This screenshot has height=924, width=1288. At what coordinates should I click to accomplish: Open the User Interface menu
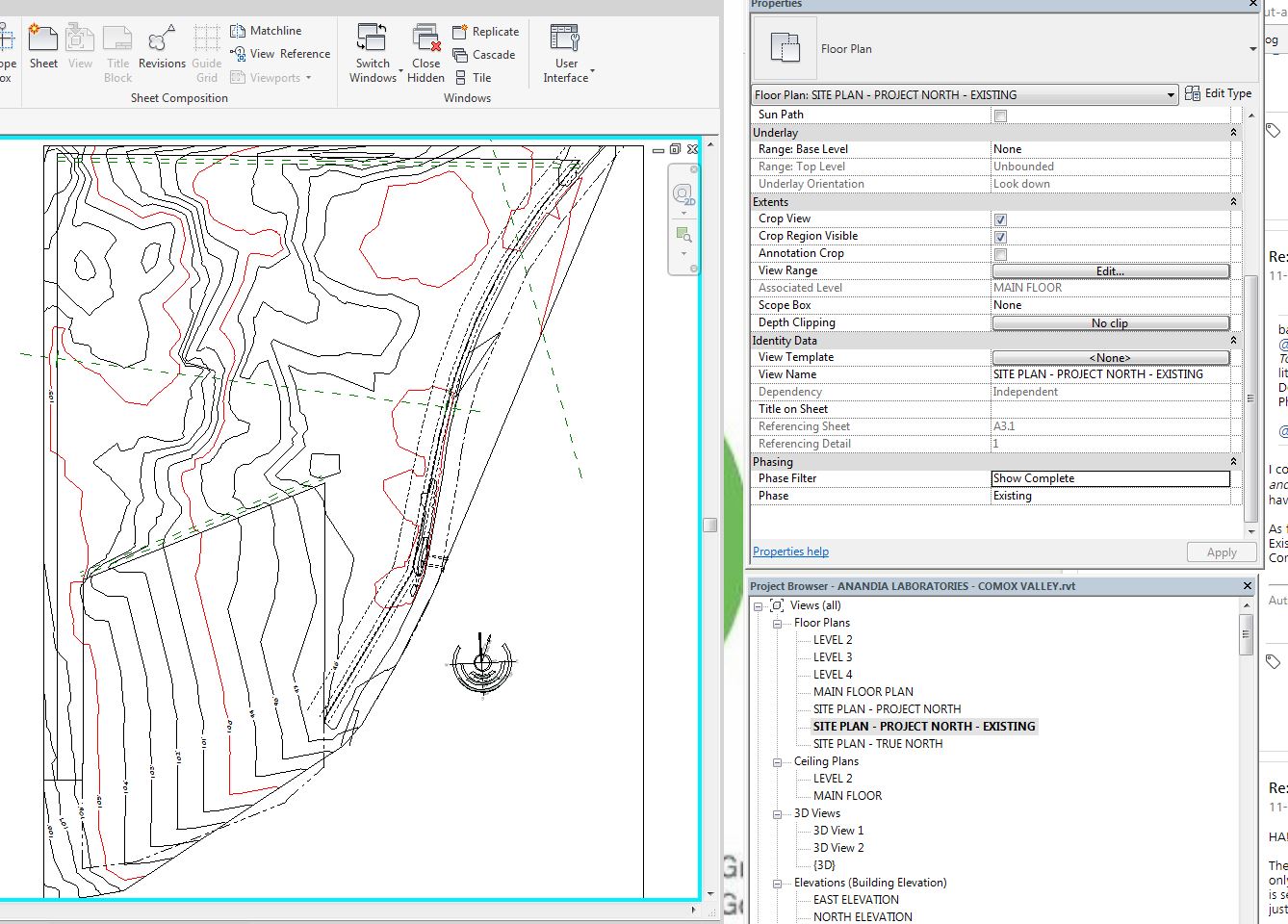click(567, 54)
